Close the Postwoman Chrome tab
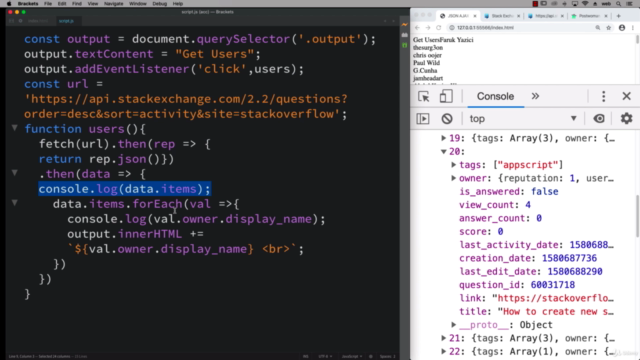Screen dimensions: 640x360 point(606,16)
